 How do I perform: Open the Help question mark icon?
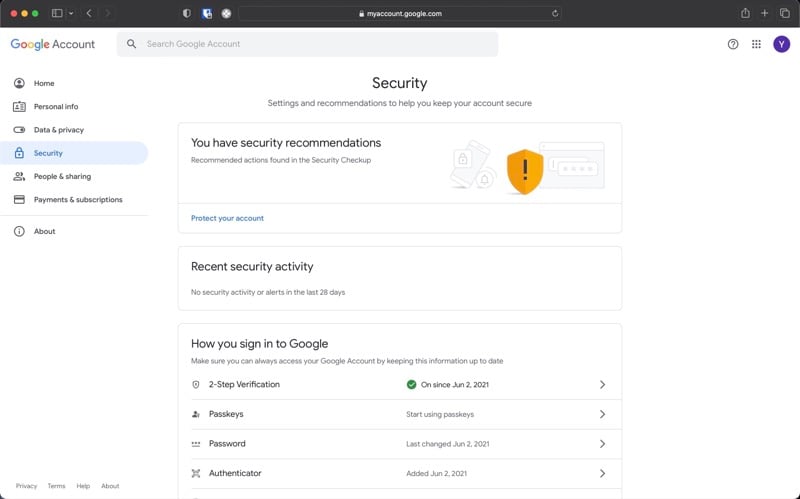point(733,44)
